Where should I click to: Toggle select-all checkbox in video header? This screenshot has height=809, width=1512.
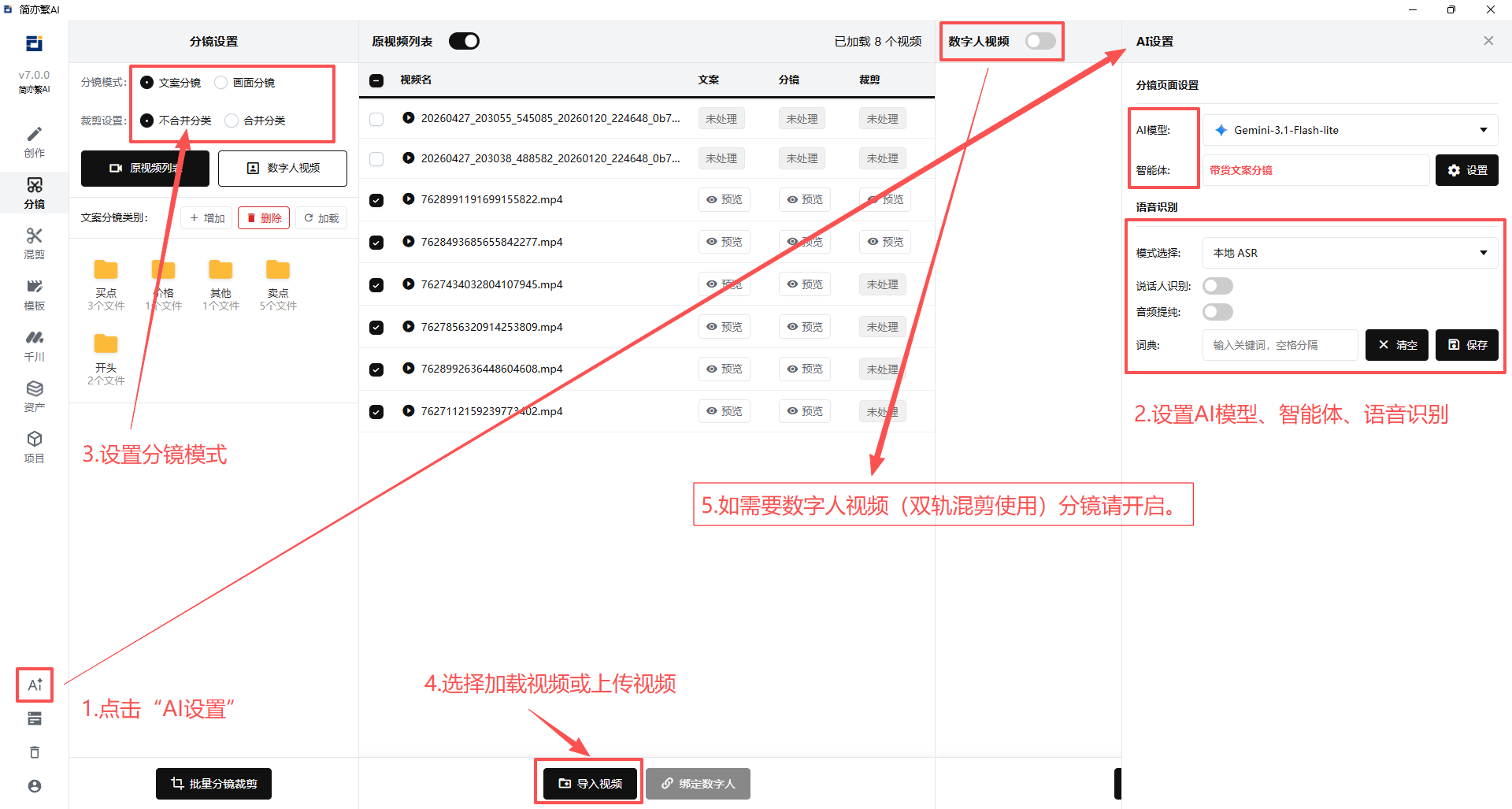pyautogui.click(x=376, y=80)
